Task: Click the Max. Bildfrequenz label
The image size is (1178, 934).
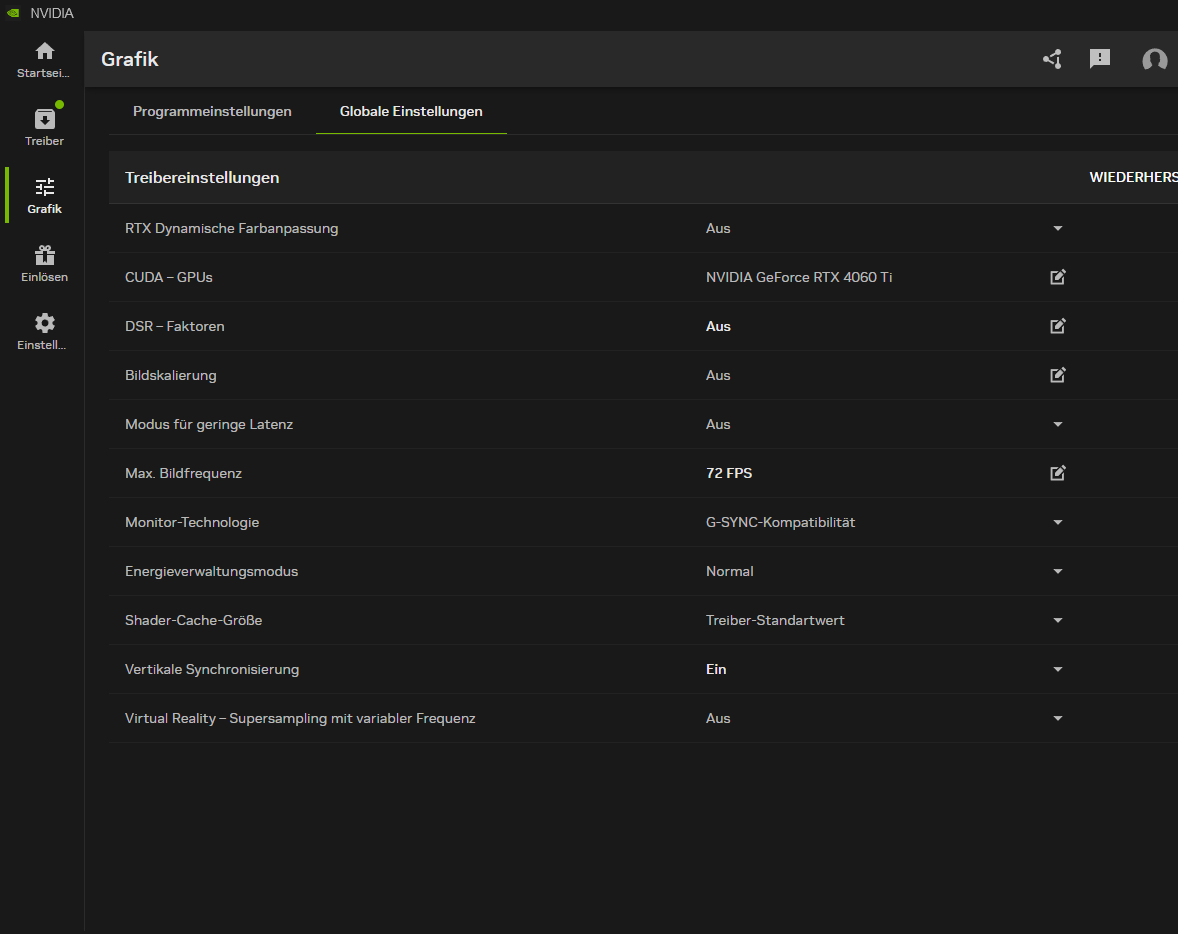Action: click(183, 473)
